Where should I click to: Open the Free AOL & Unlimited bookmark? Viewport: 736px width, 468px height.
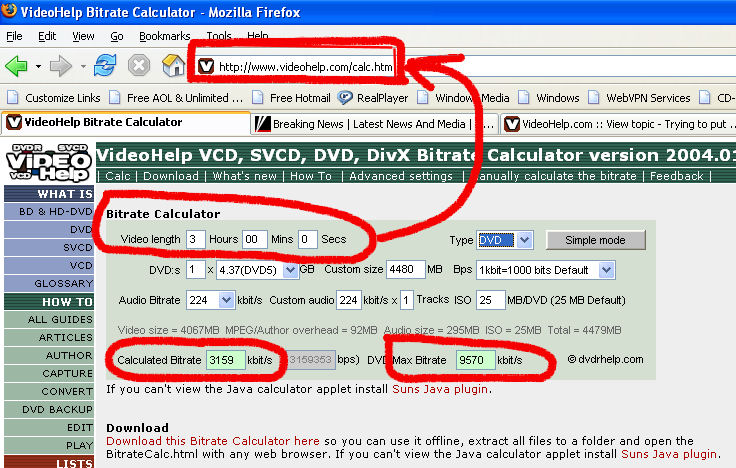click(176, 98)
